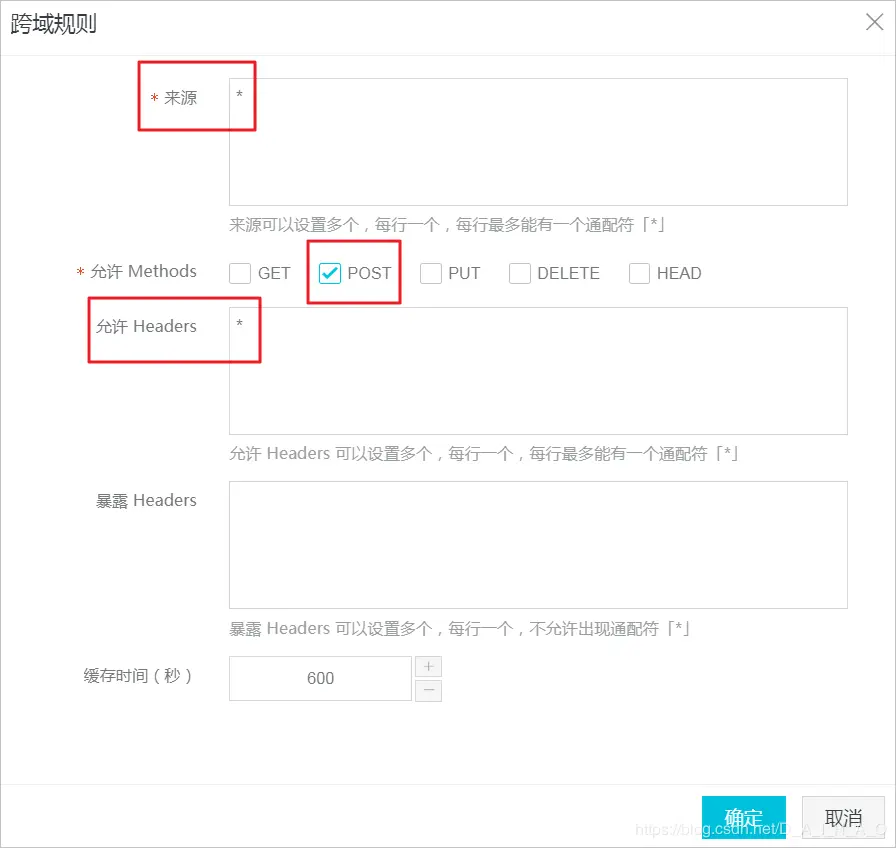Click the 确定 confirm button
The image size is (896, 848).
(743, 817)
